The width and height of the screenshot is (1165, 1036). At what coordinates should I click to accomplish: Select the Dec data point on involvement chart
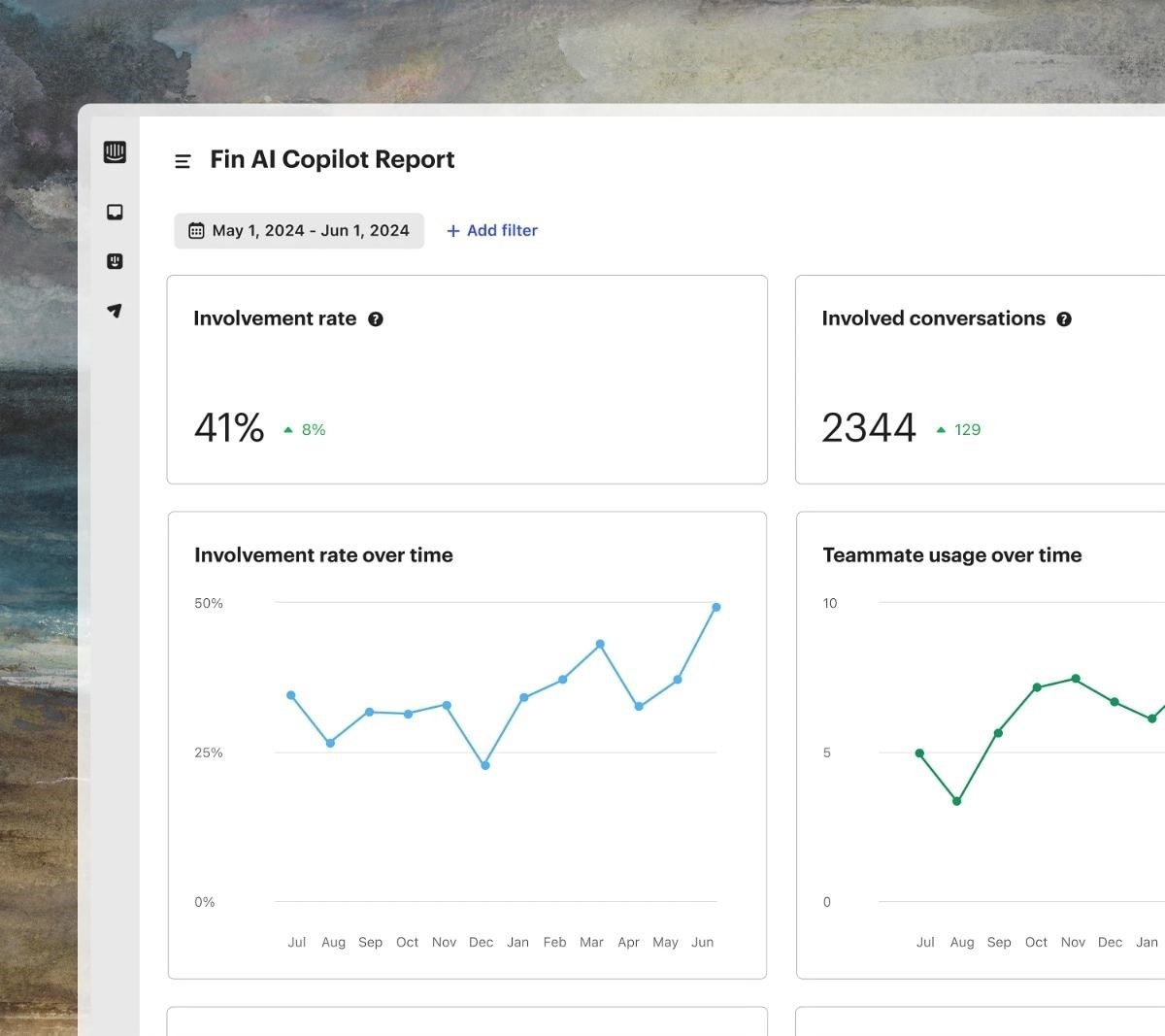coord(485,765)
